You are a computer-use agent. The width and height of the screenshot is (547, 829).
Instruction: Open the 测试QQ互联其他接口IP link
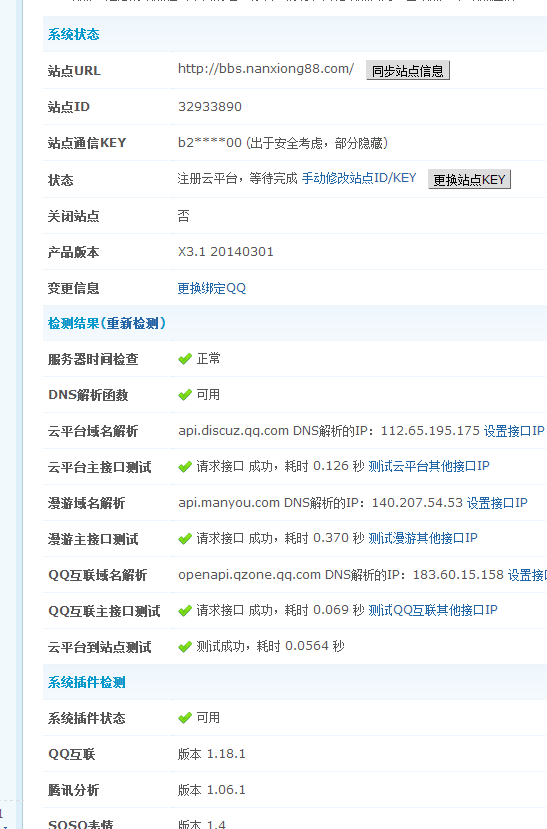(x=433, y=610)
